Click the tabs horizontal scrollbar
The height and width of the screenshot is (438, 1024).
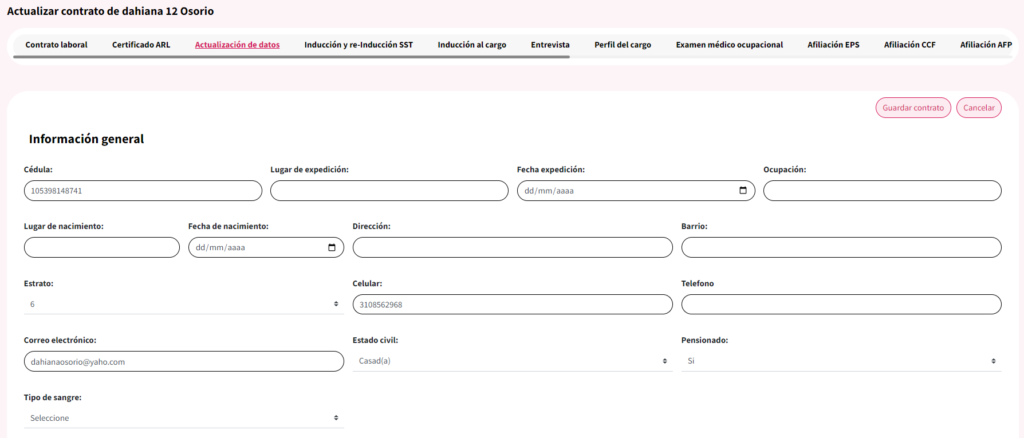tap(291, 57)
